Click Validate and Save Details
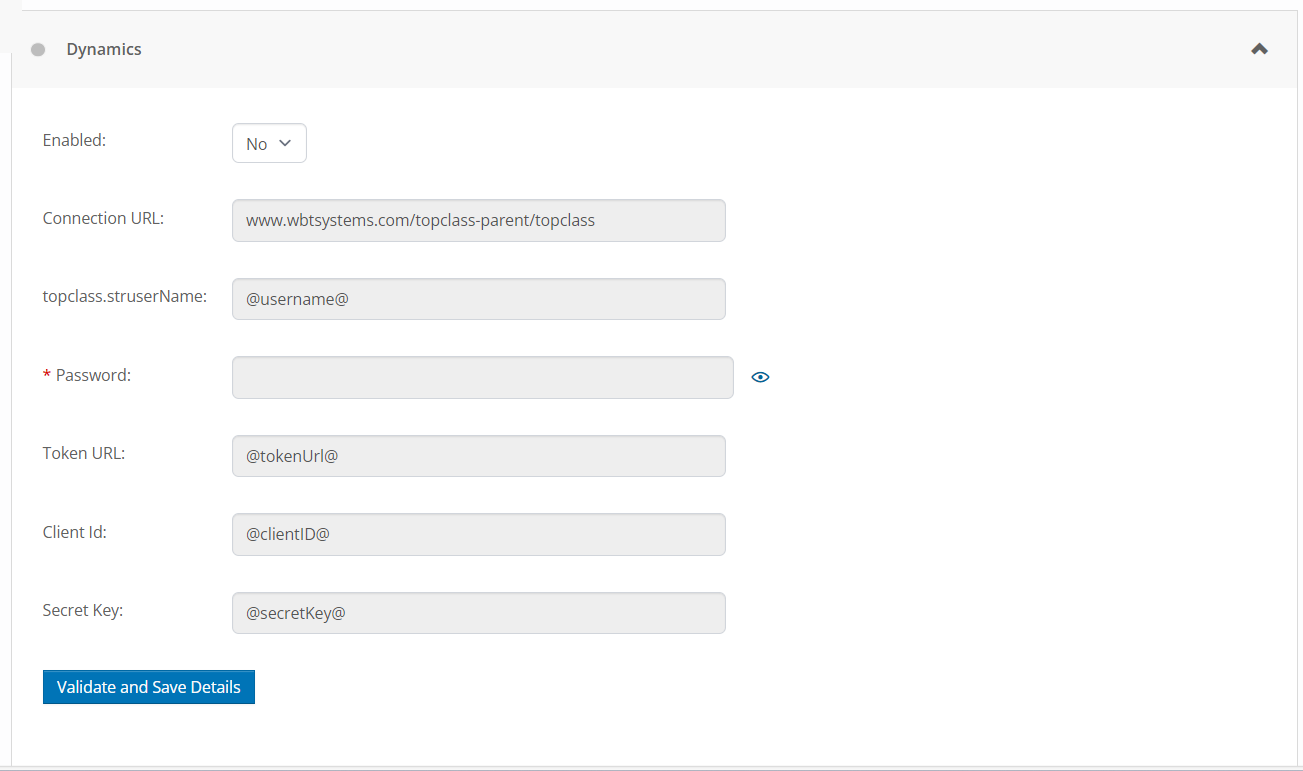This screenshot has height=771, width=1303. 149,687
